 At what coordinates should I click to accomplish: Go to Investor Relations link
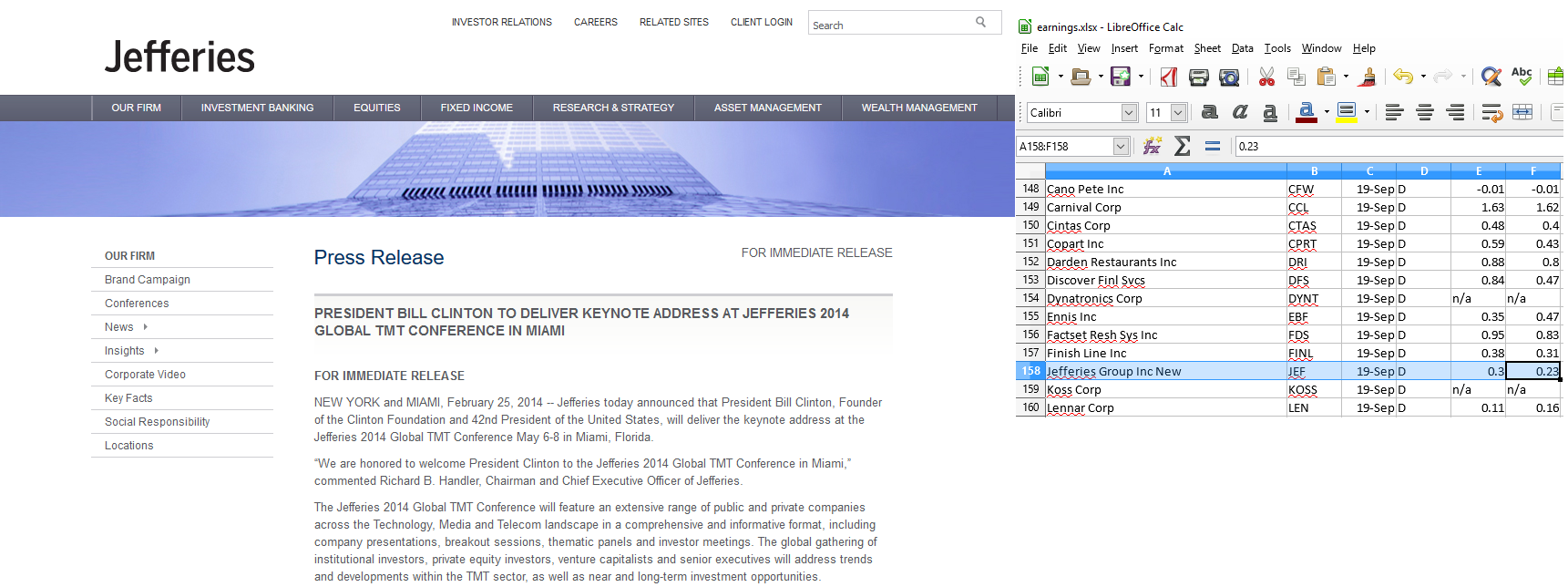(x=502, y=22)
